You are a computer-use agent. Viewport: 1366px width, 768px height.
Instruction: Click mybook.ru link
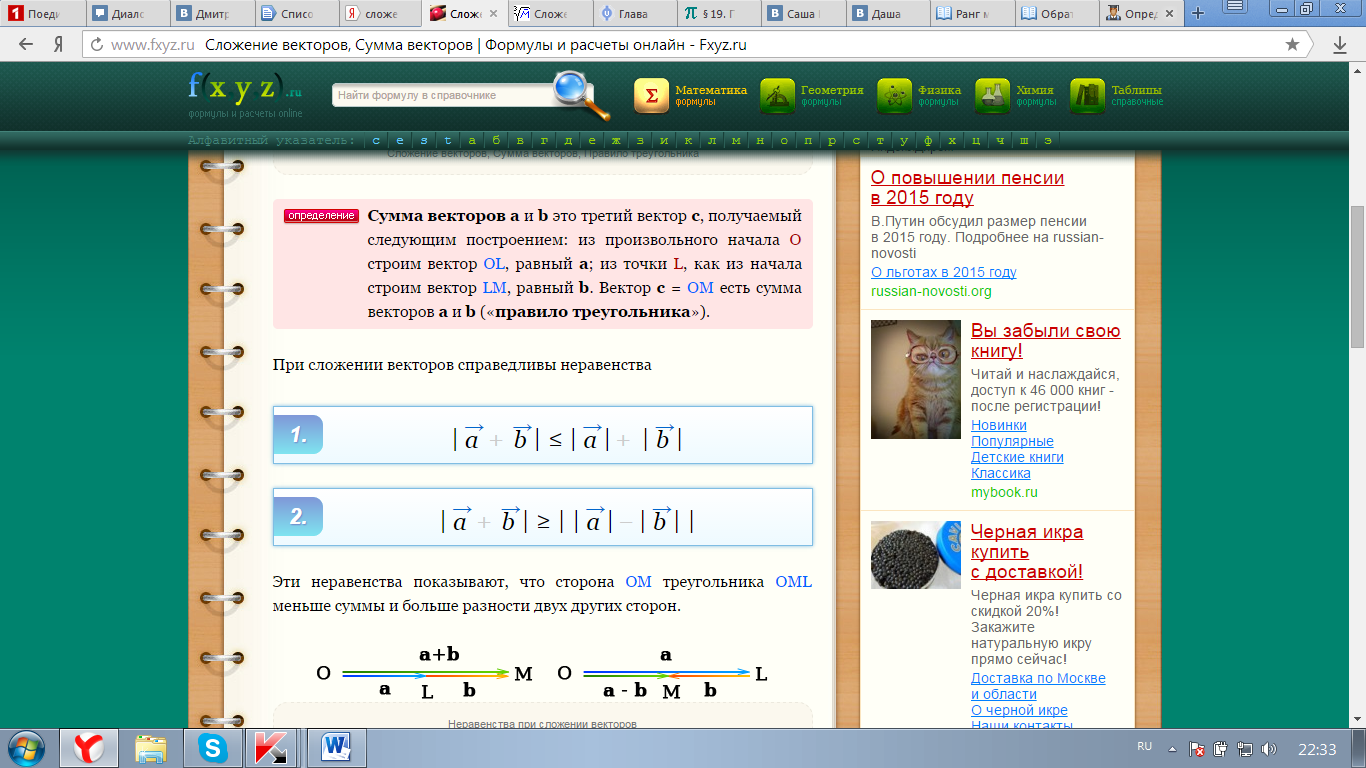point(1004,492)
